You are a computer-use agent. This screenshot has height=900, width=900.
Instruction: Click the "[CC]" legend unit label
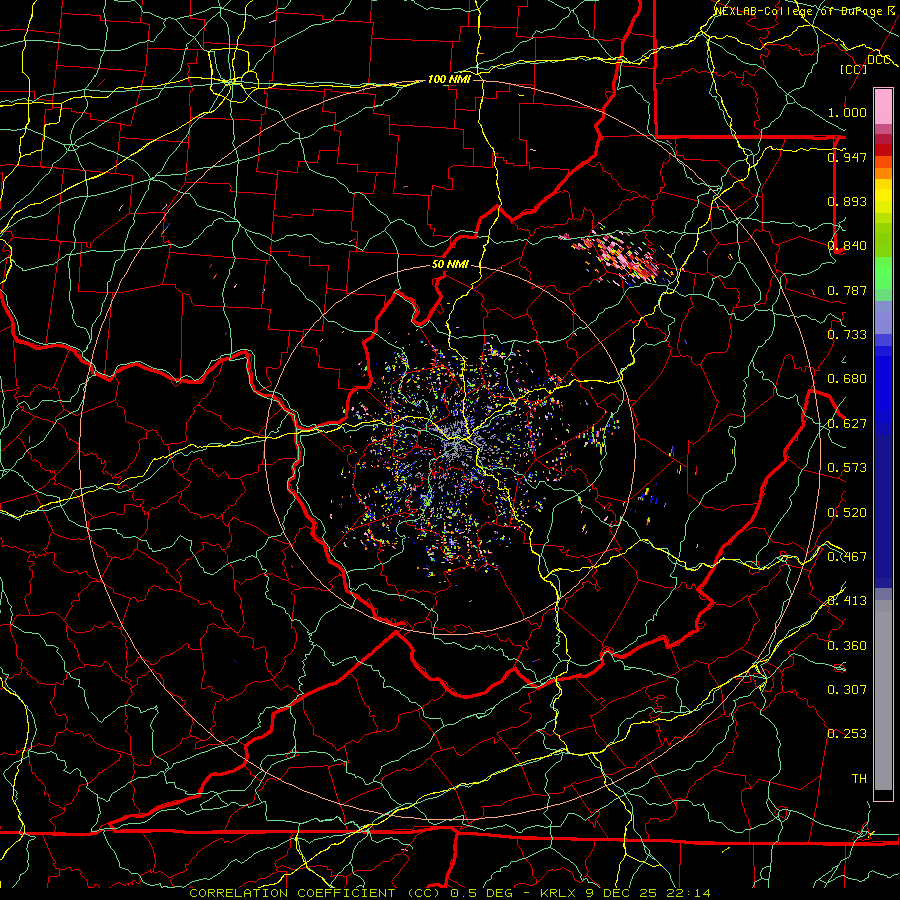pos(854,69)
